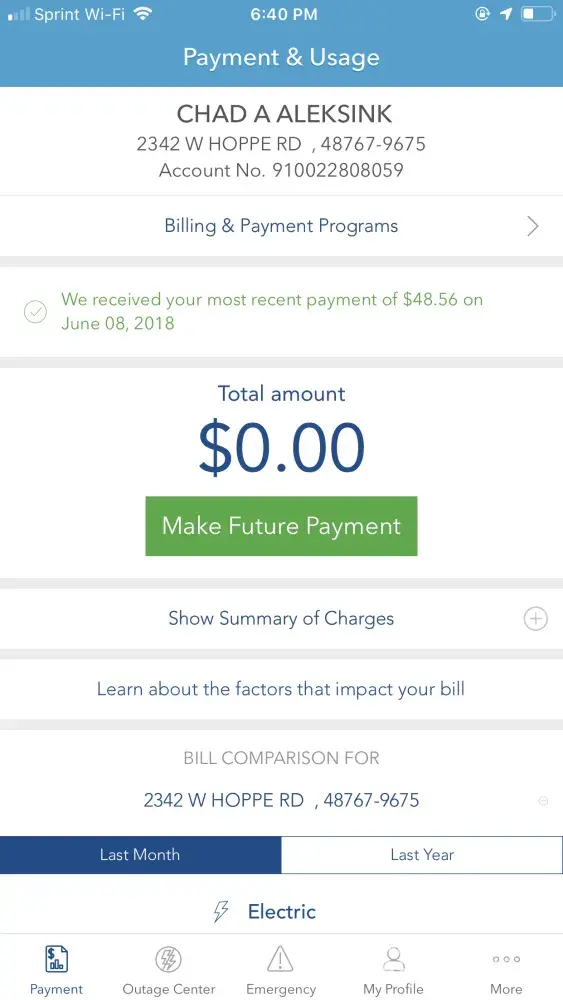The image size is (563, 1000).
Task: Collapse bill comparison address minus icon
Action: (x=543, y=801)
